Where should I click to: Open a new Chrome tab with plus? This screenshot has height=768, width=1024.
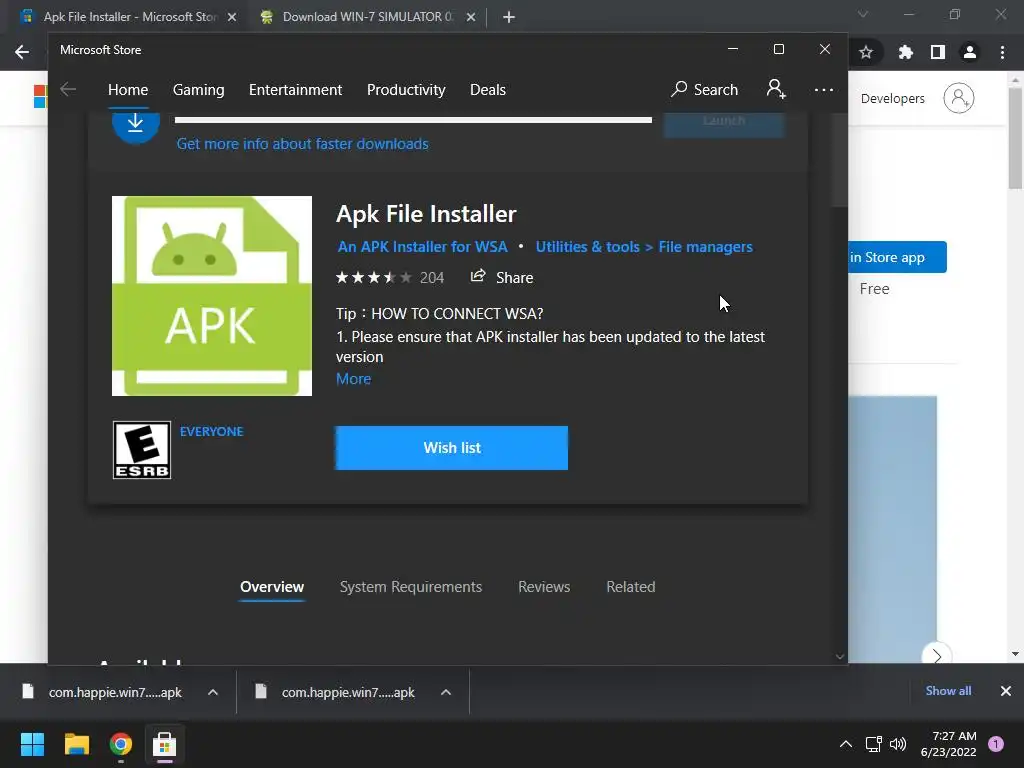tap(509, 18)
